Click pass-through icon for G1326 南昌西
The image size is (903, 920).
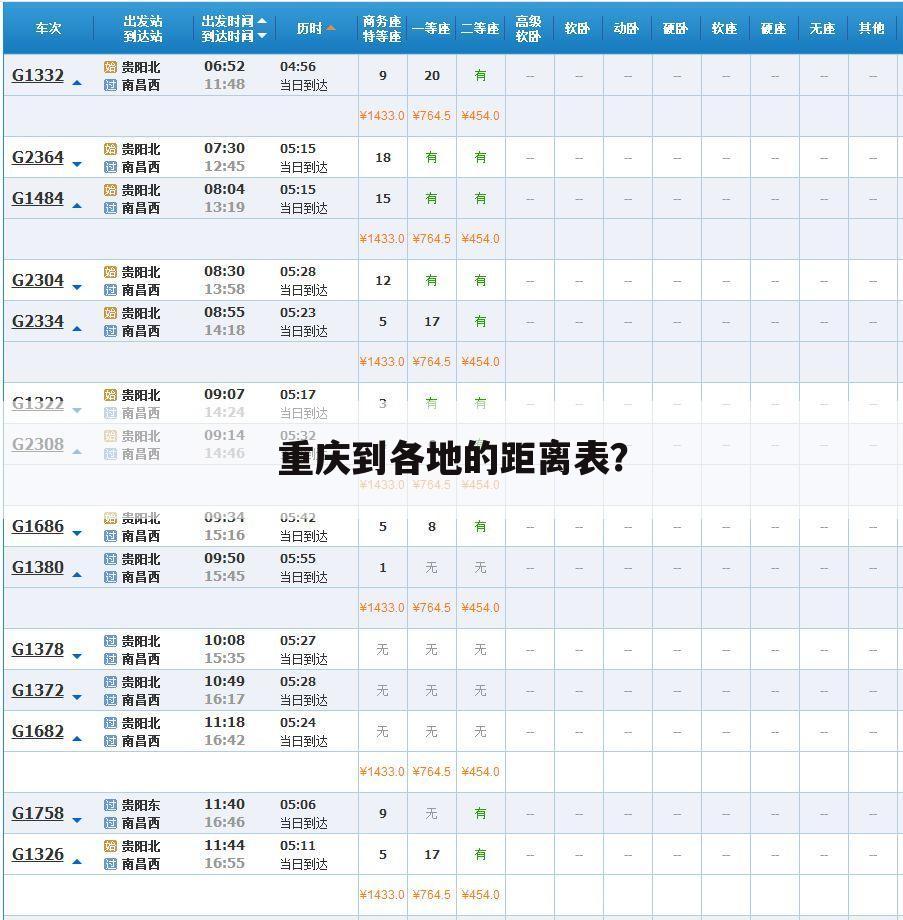[110, 864]
